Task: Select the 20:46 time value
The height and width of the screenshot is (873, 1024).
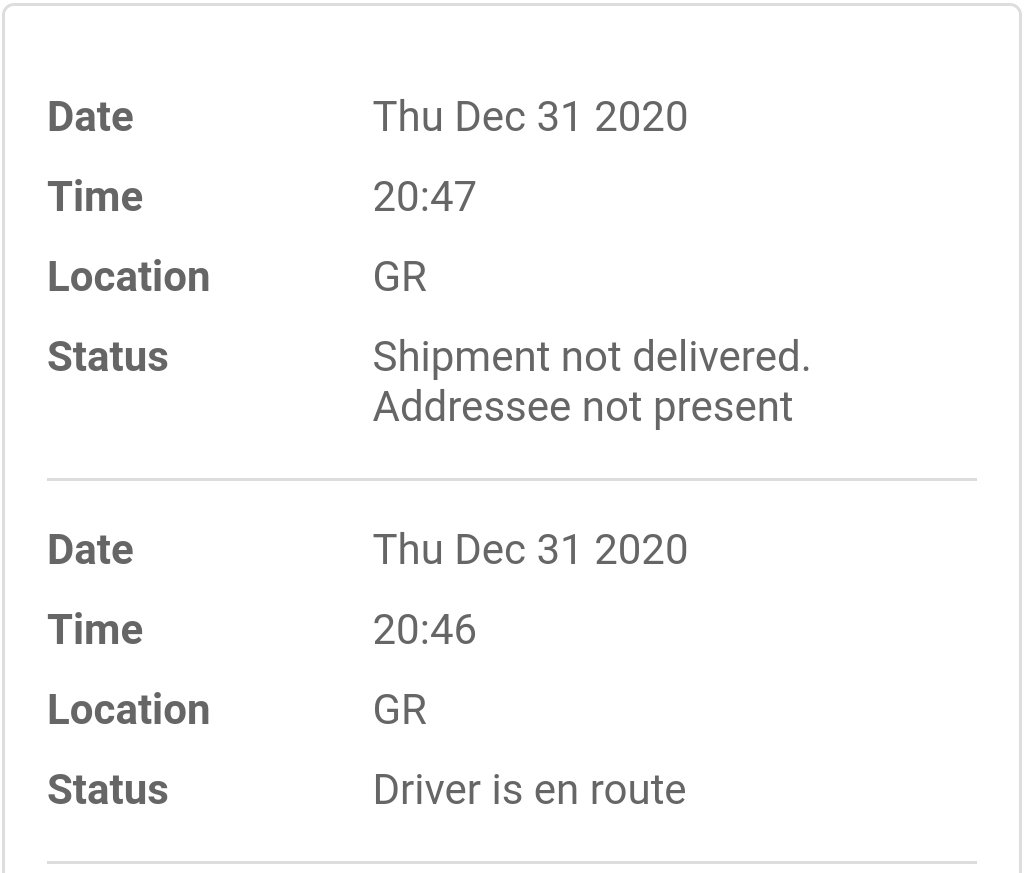Action: pos(424,629)
